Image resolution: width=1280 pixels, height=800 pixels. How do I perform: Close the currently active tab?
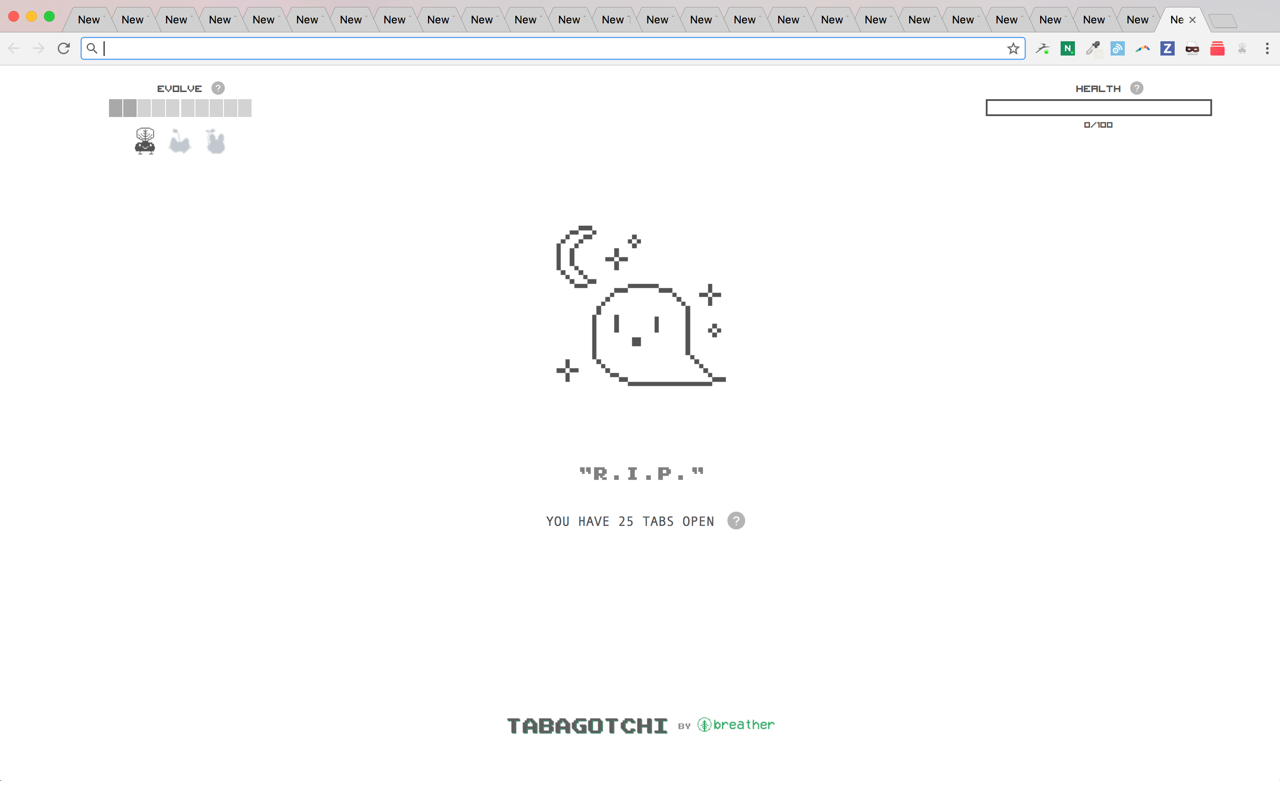point(1192,20)
